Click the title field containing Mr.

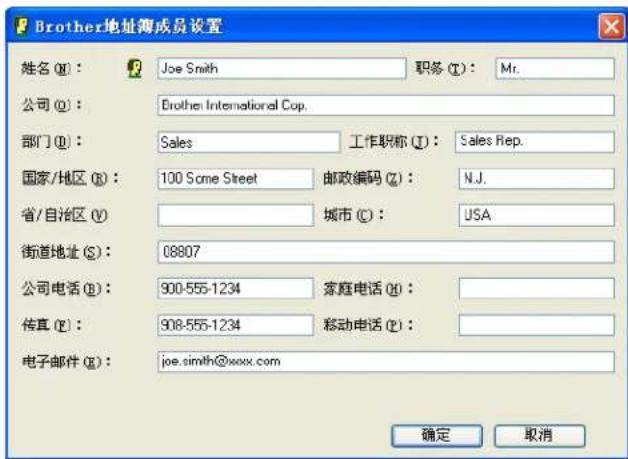click(x=555, y=68)
